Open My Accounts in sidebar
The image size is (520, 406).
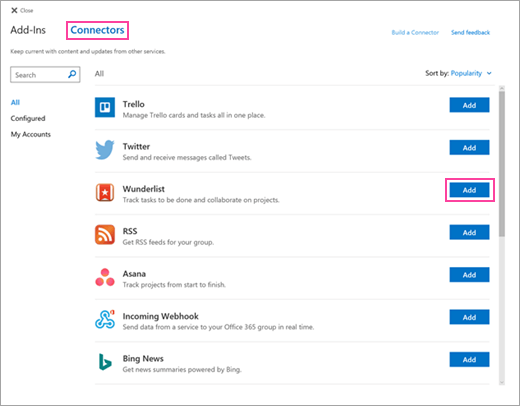point(31,134)
